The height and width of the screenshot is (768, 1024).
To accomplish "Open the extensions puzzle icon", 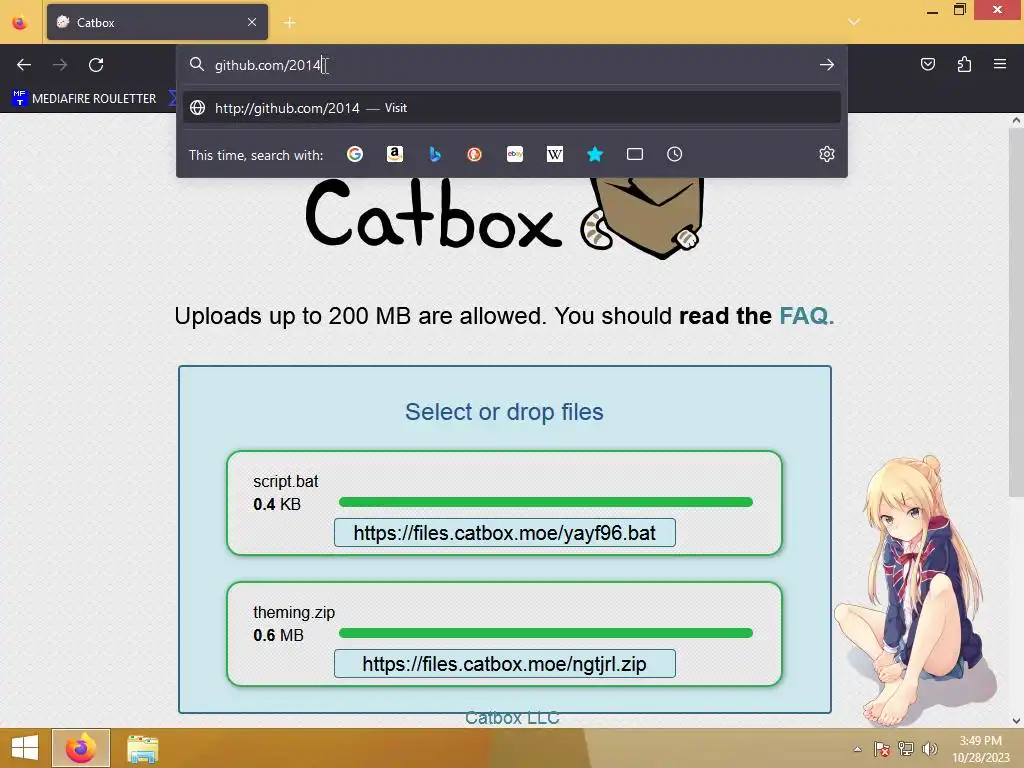I will (x=964, y=64).
